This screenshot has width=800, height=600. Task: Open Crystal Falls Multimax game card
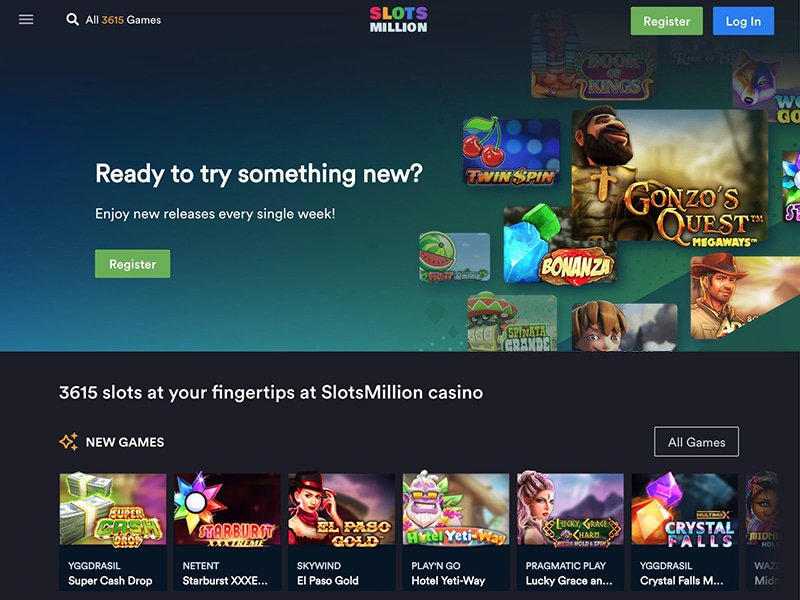point(684,531)
